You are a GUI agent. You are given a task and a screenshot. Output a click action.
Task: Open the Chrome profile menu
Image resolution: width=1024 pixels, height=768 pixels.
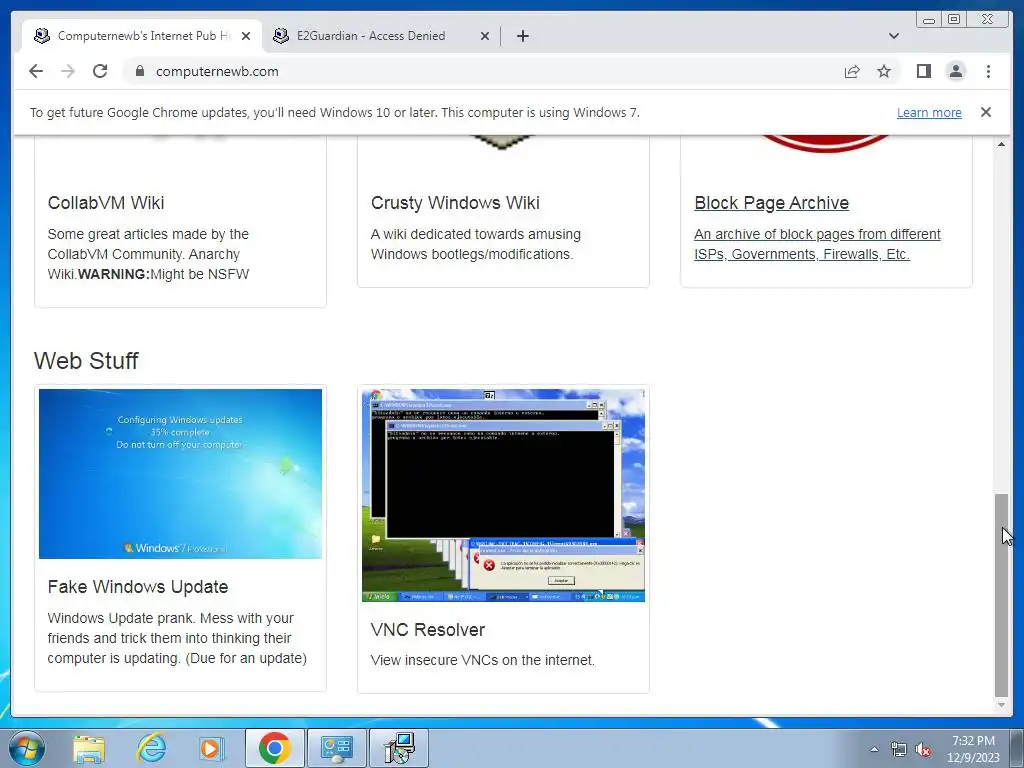click(955, 71)
